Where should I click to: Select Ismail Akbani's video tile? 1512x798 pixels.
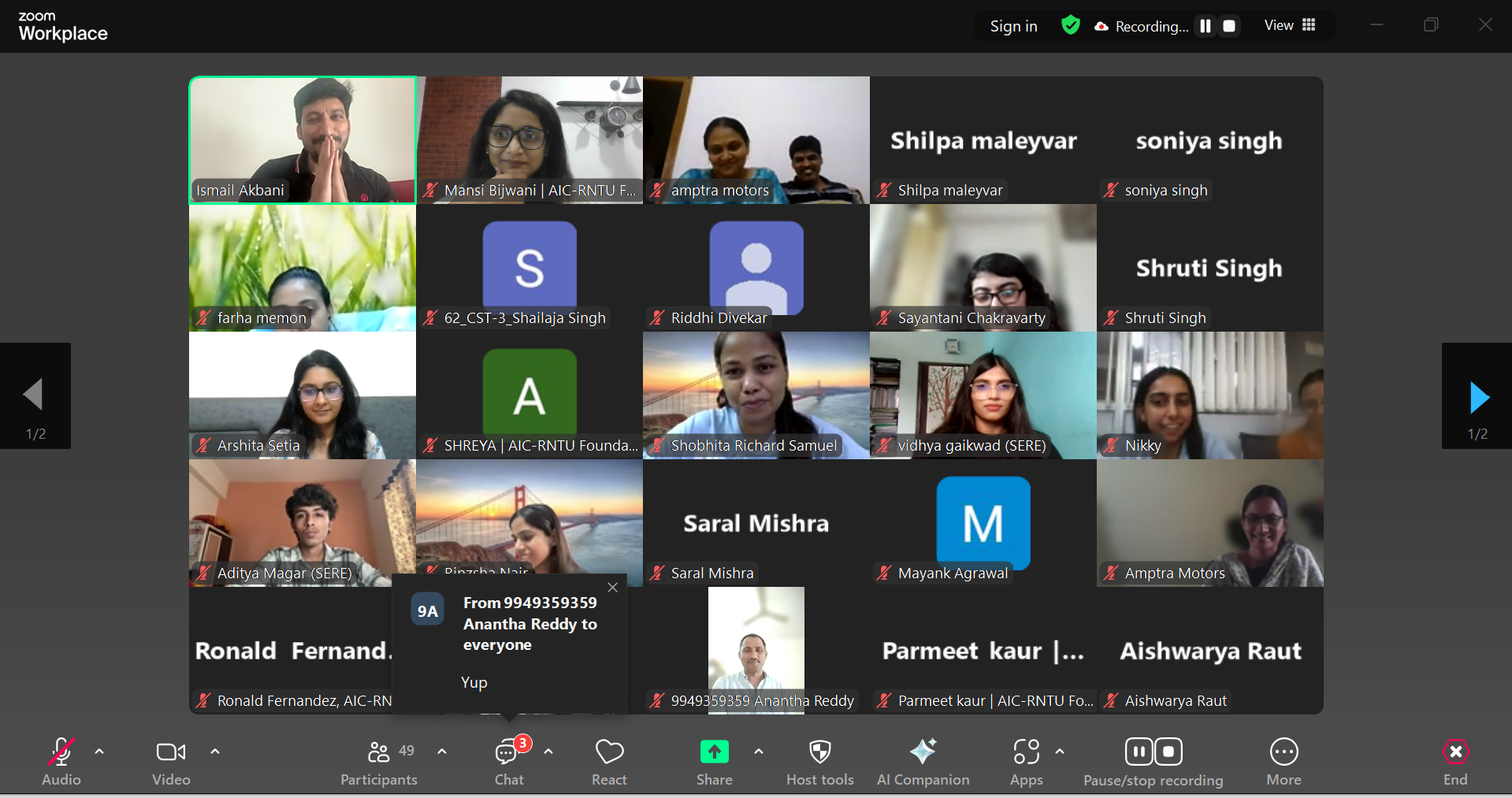coord(303,139)
